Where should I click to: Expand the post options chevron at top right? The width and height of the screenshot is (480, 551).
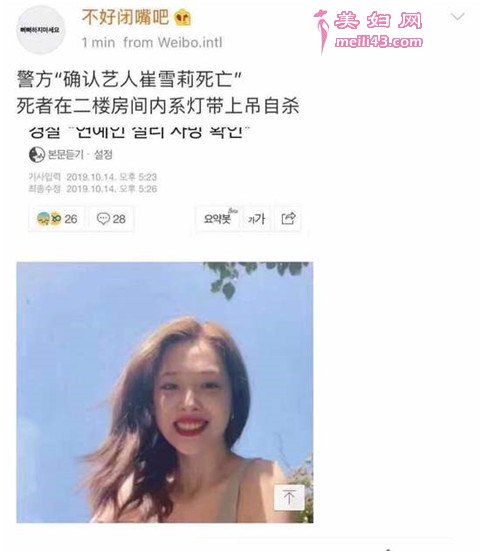pyautogui.click(x=458, y=17)
